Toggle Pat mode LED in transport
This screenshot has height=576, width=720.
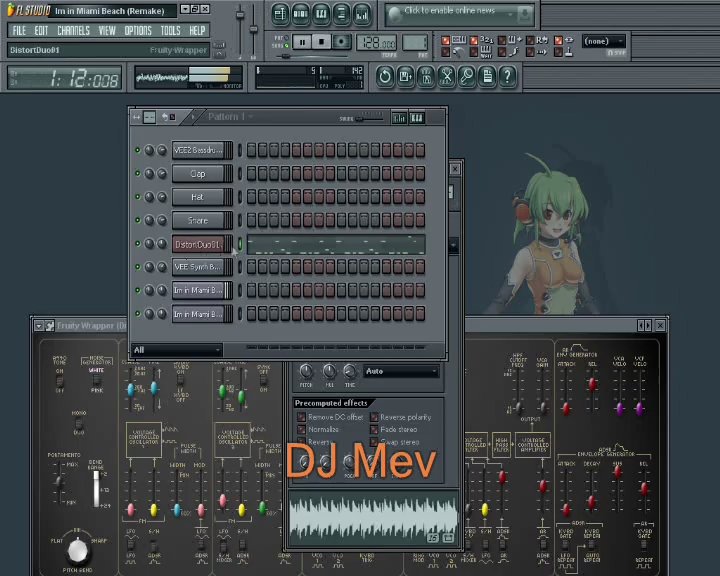tap(286, 38)
